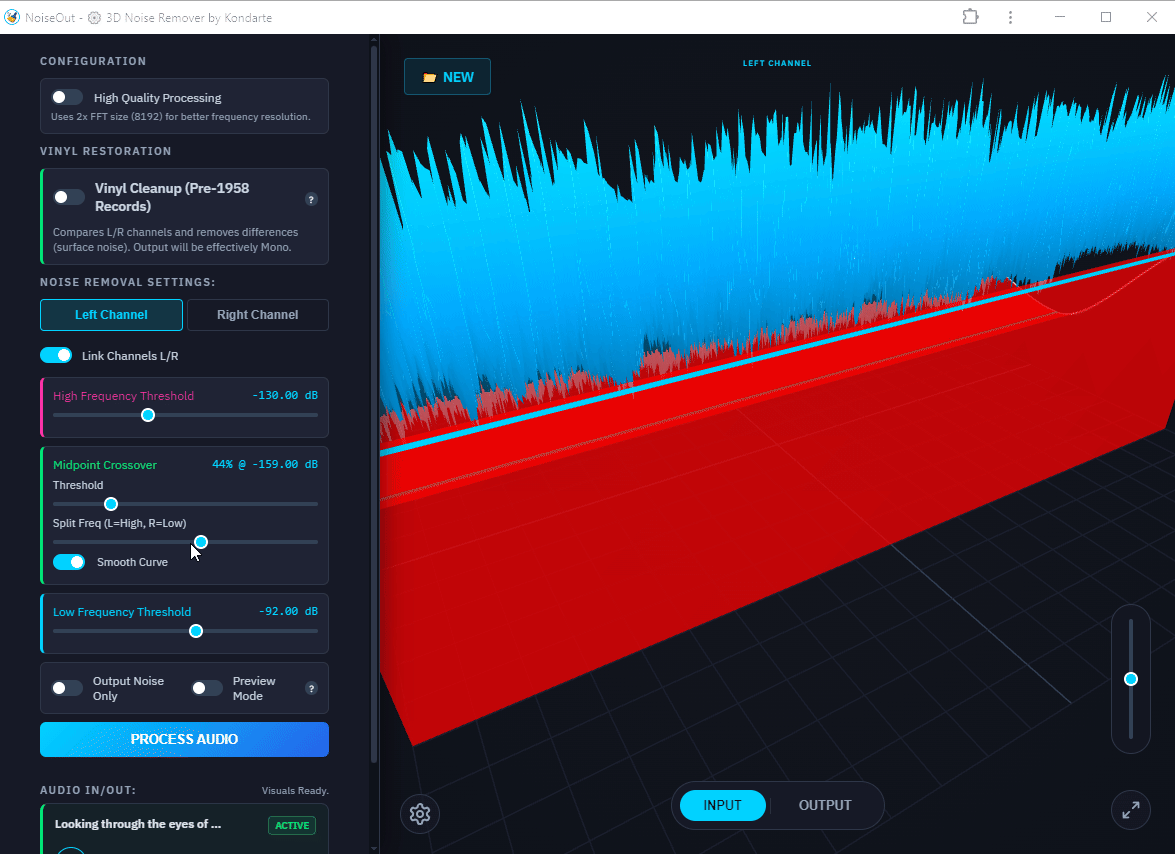Show the INPUT visualization
The image size is (1175, 854).
pos(722,805)
